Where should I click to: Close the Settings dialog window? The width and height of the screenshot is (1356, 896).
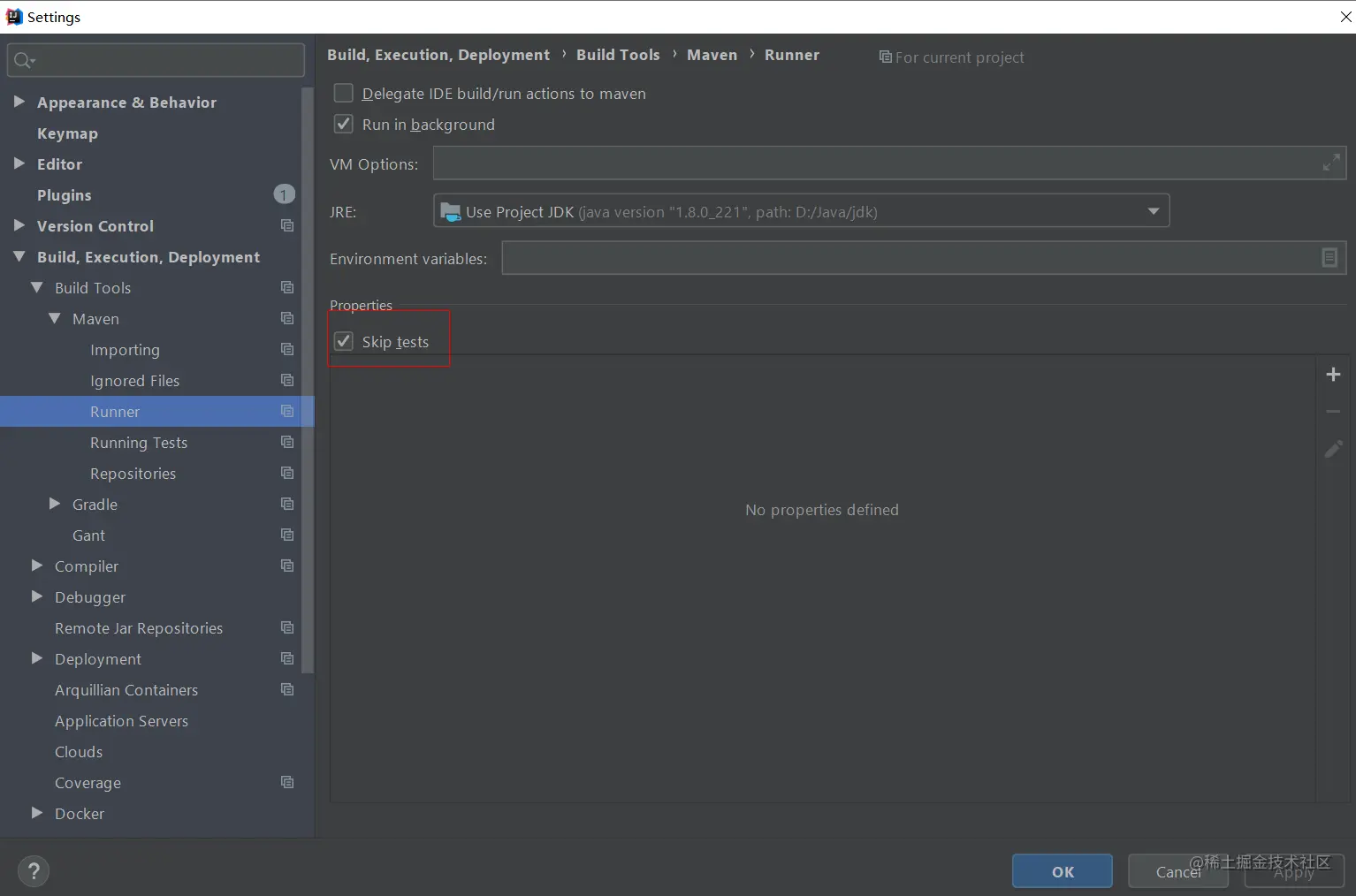pyautogui.click(x=1345, y=17)
